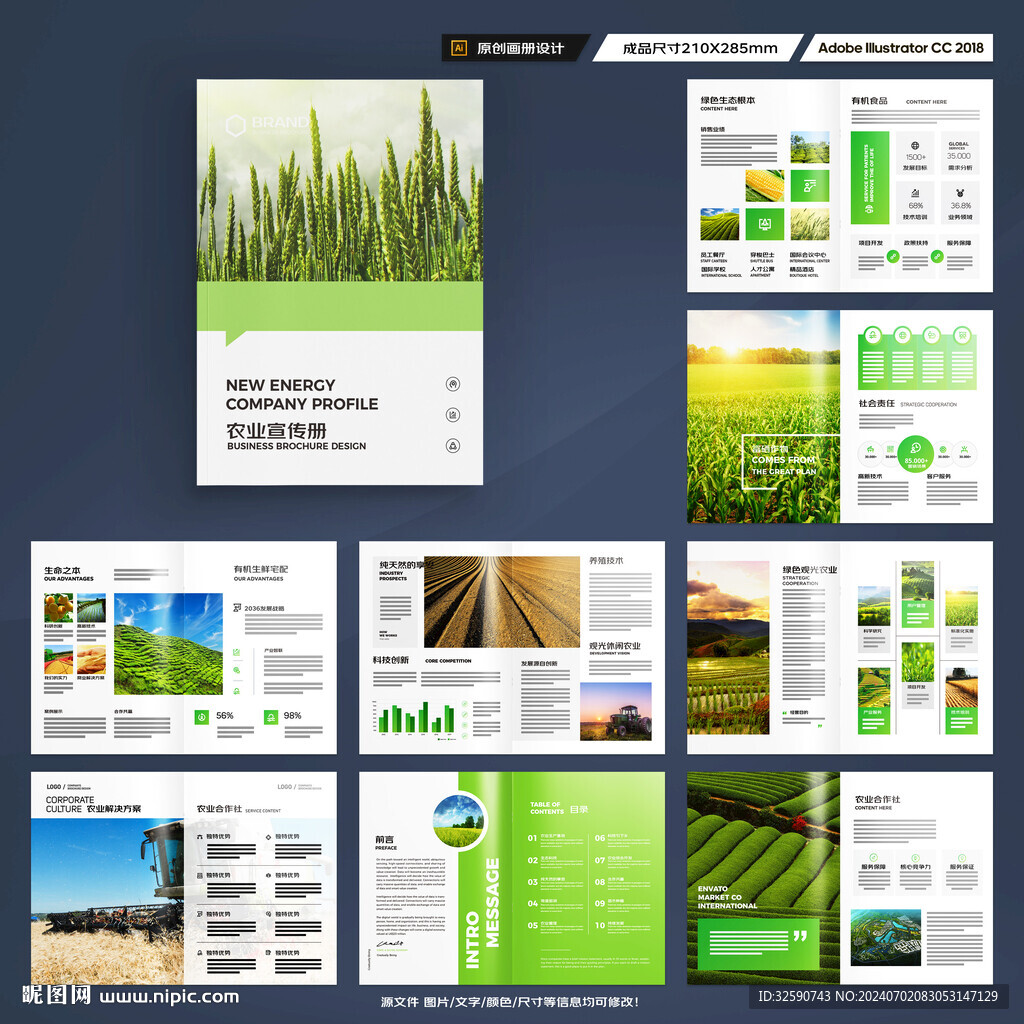Click the presenter chart icon green tile
The width and height of the screenshot is (1024, 1024).
pos(810,185)
